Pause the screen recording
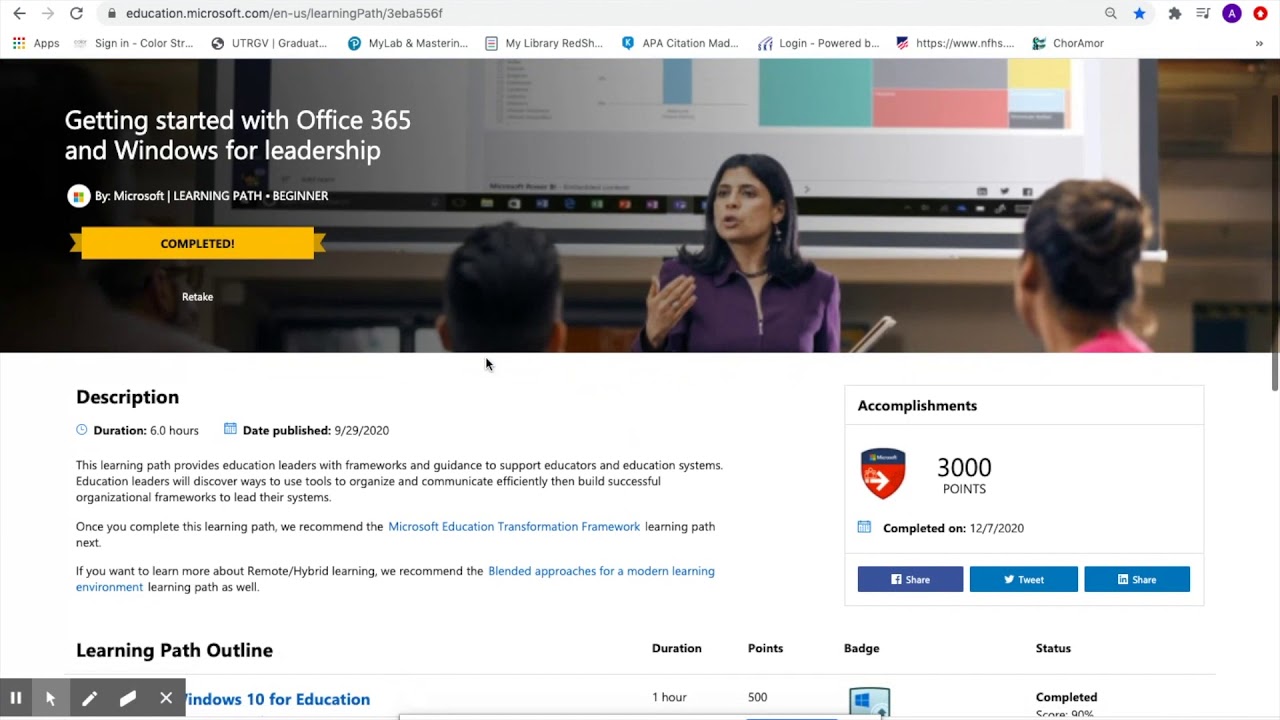The height and width of the screenshot is (720, 1280). [x=16, y=699]
